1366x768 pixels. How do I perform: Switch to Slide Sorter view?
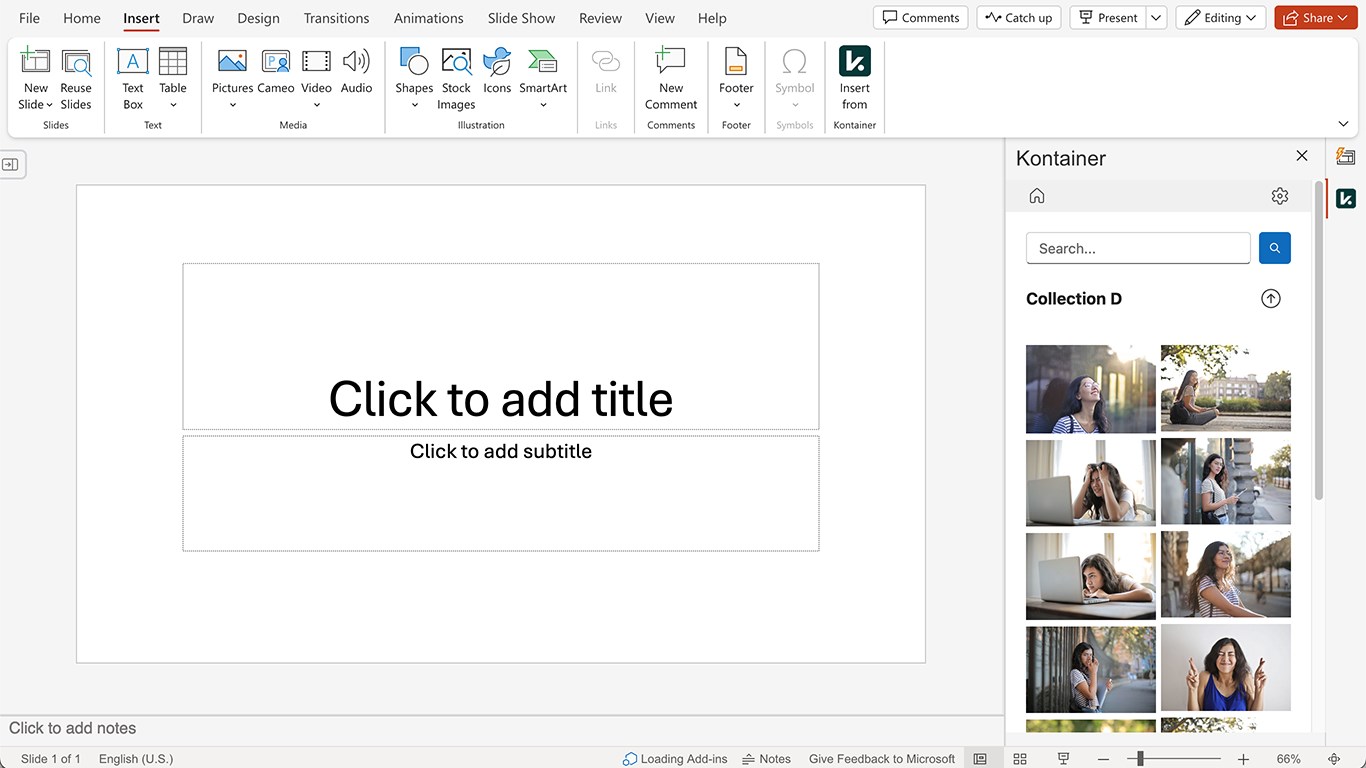tap(1020, 759)
